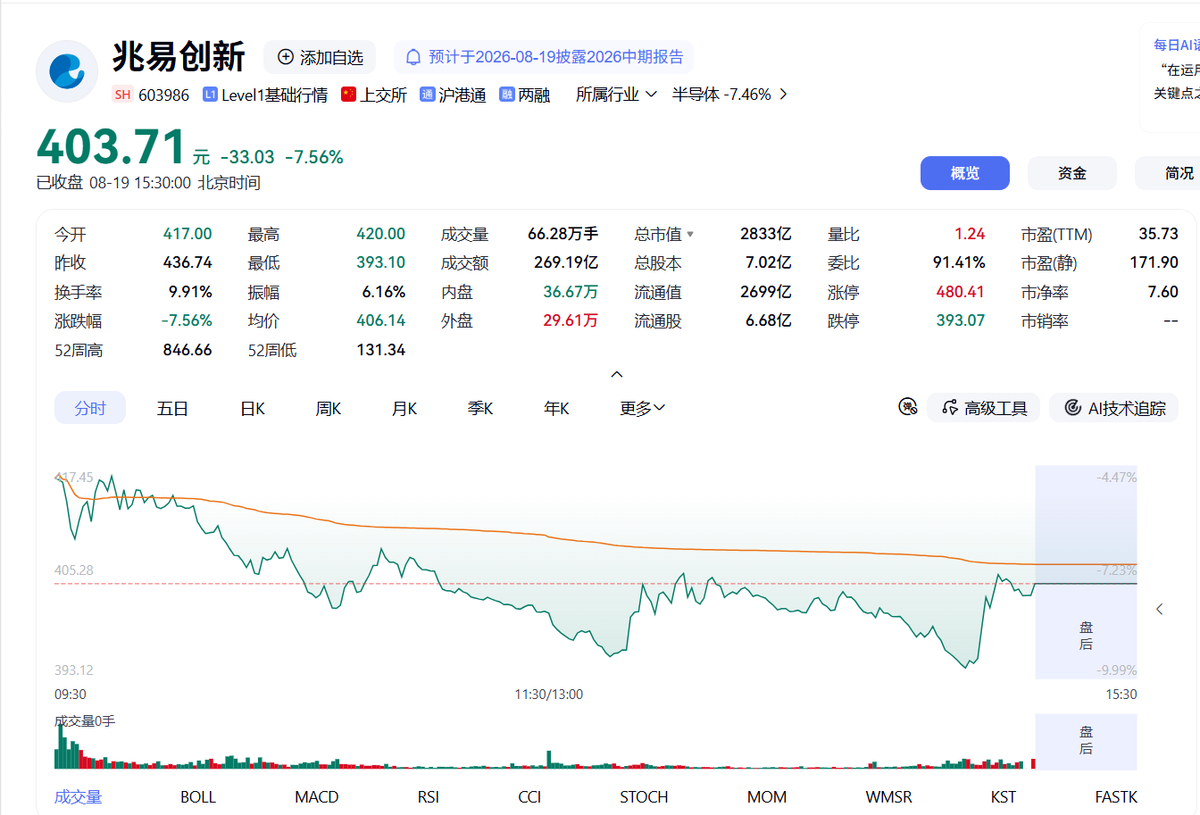
Task: Switch to the 月K chart tab
Action: click(404, 408)
